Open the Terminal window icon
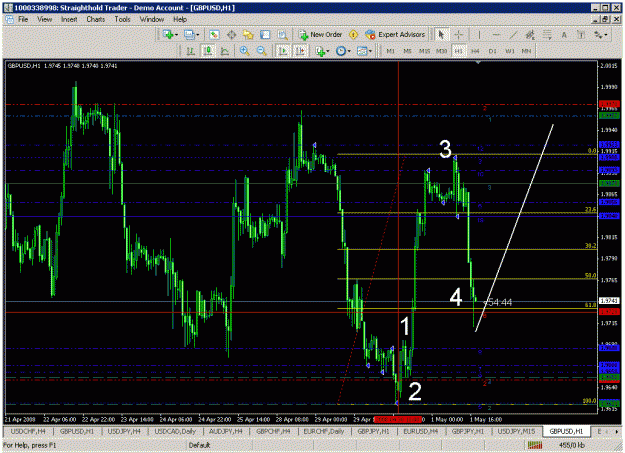The width and height of the screenshot is (625, 453). (265, 35)
